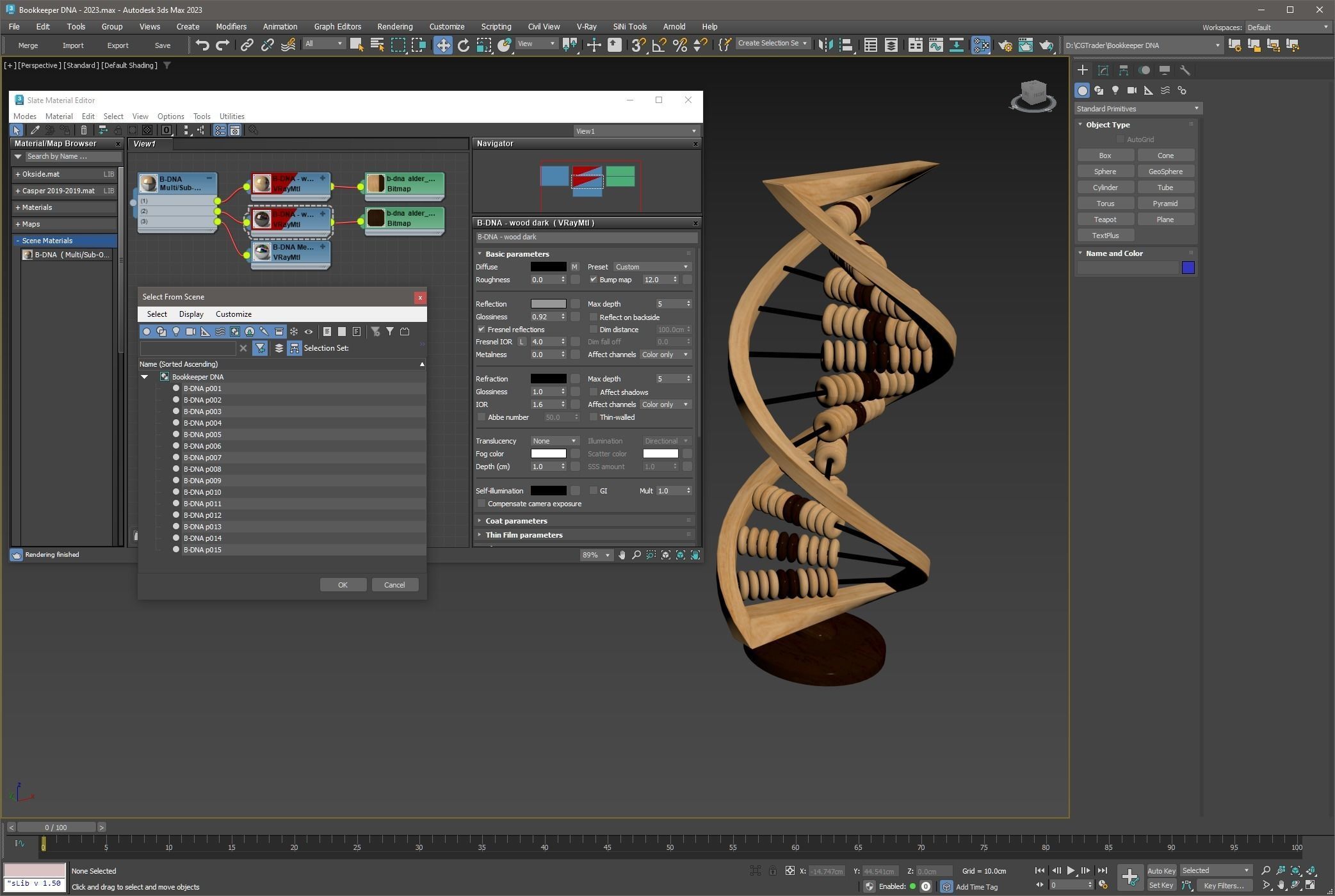Toggle display geometry filter in Select From Scene

coord(147,332)
